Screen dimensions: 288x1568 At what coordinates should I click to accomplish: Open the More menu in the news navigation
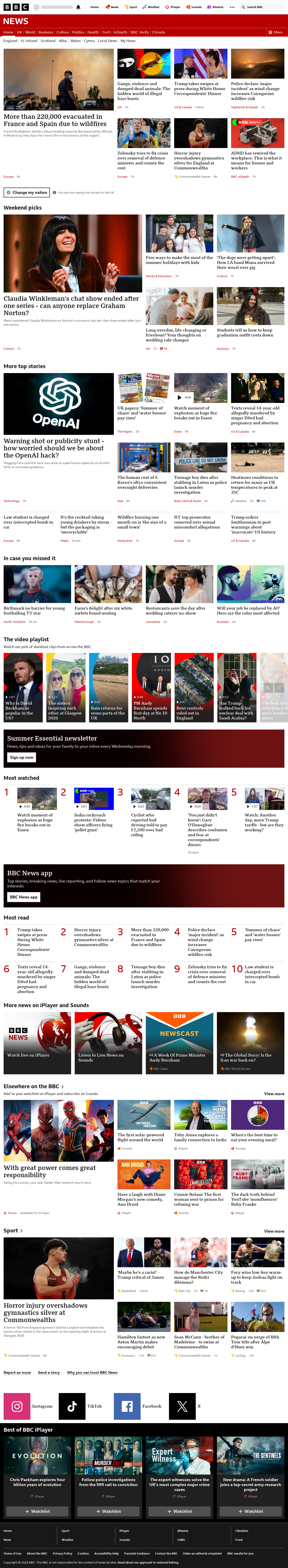click(276, 32)
